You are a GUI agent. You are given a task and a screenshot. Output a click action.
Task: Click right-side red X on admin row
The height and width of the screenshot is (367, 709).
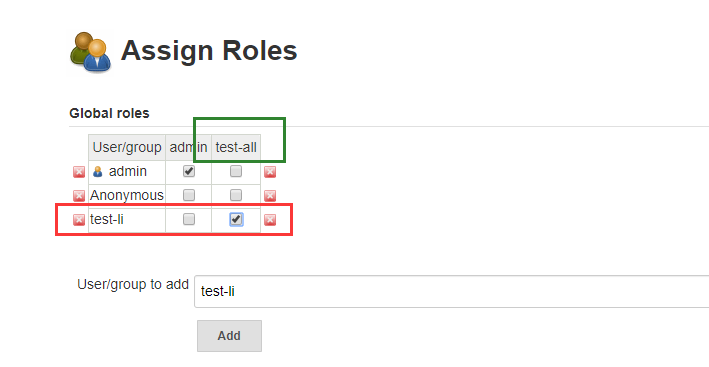click(270, 172)
